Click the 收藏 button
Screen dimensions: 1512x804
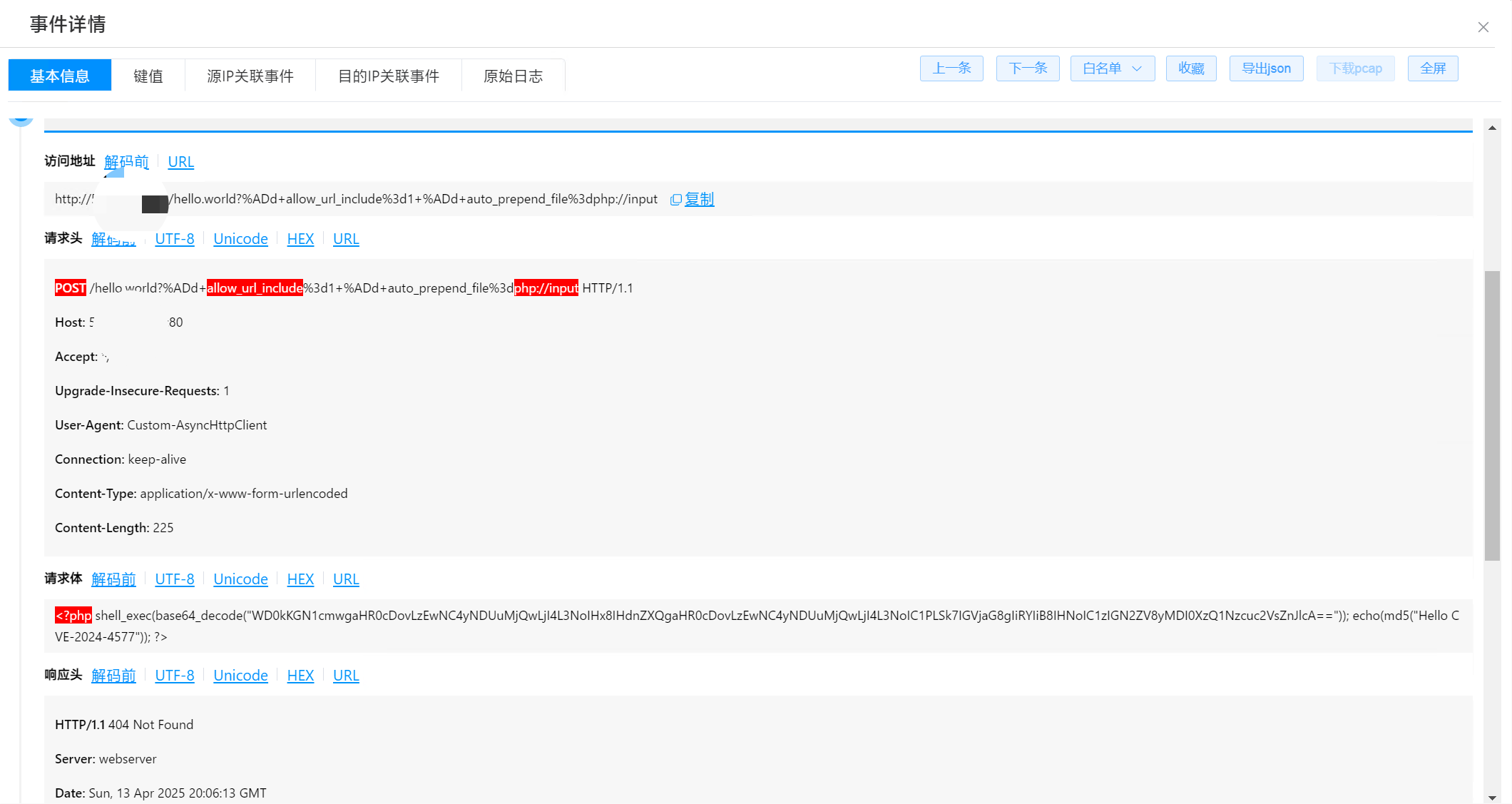[x=1191, y=68]
